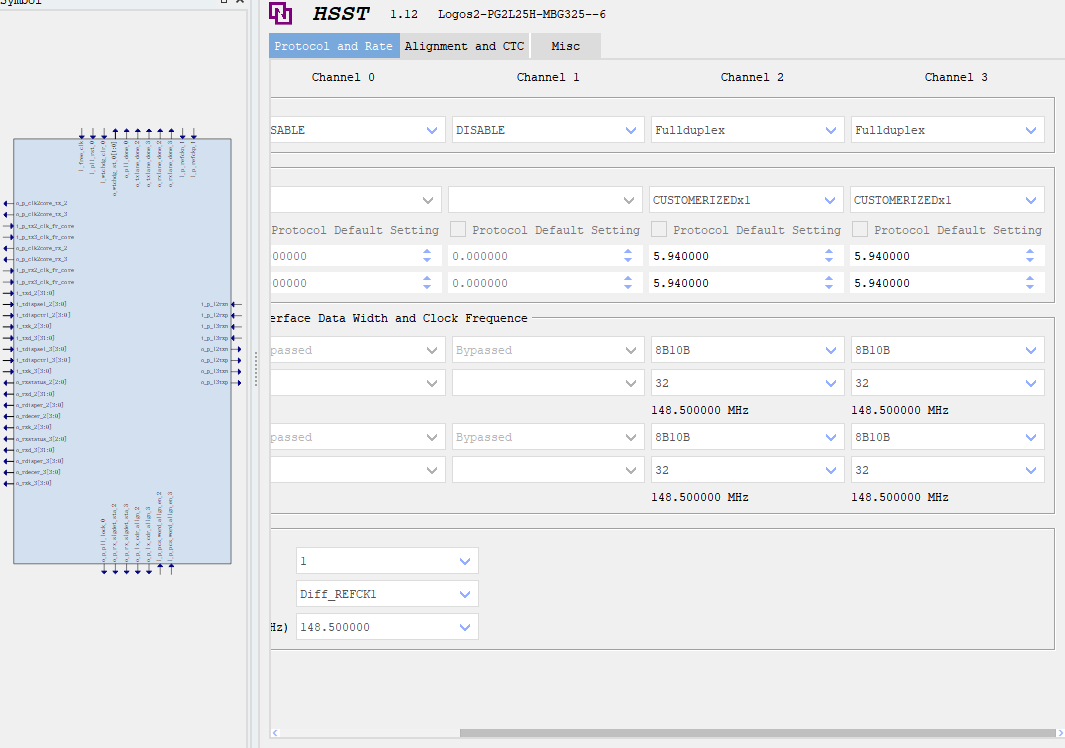Open the lower 8B10B dropdown for Channel 3
Screen dimensions: 1065x748
coord(947,437)
